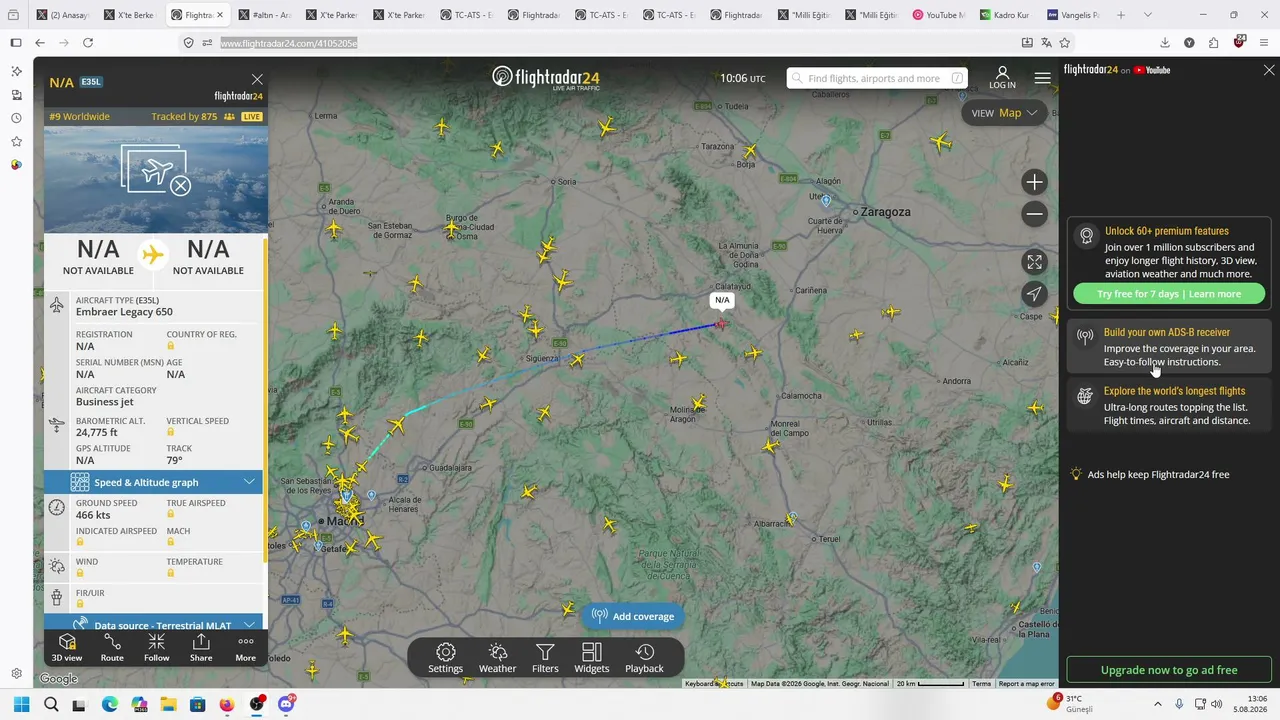Open File Explorer from the taskbar
Image resolution: width=1280 pixels, height=720 pixels.
168,704
